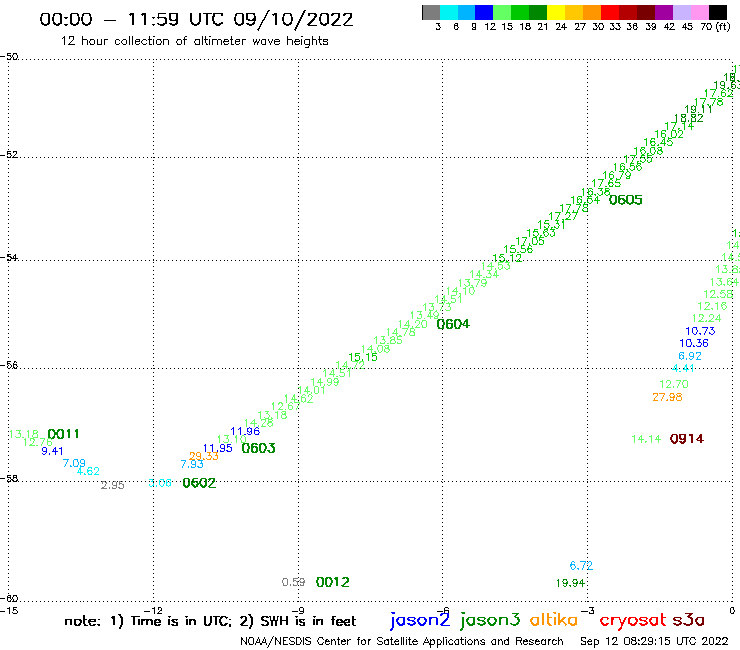Click the orange legend swatch near 30
The width and height of the screenshot is (740, 650).
pyautogui.click(x=592, y=12)
